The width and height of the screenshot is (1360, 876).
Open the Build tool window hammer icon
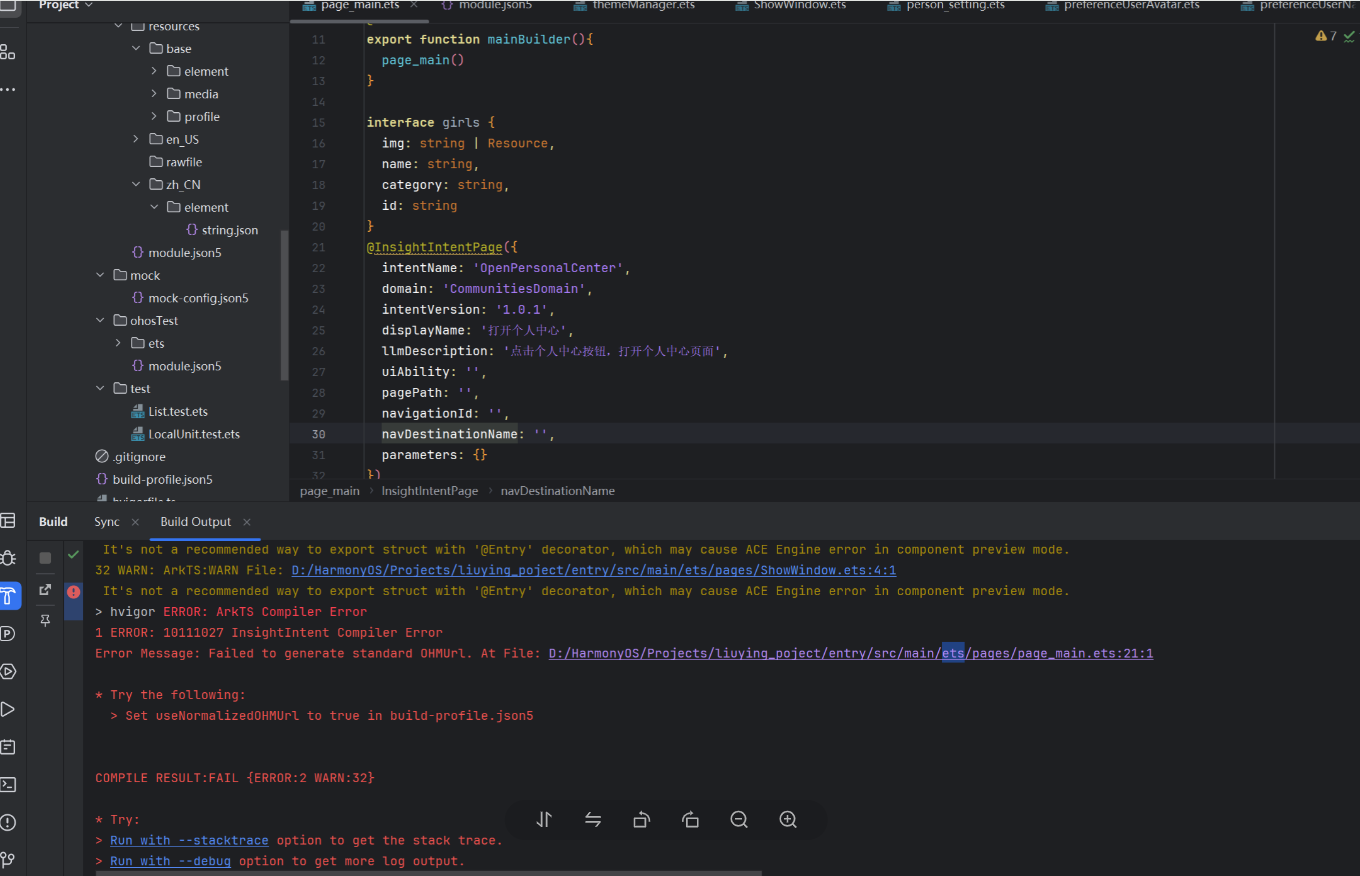(8, 596)
